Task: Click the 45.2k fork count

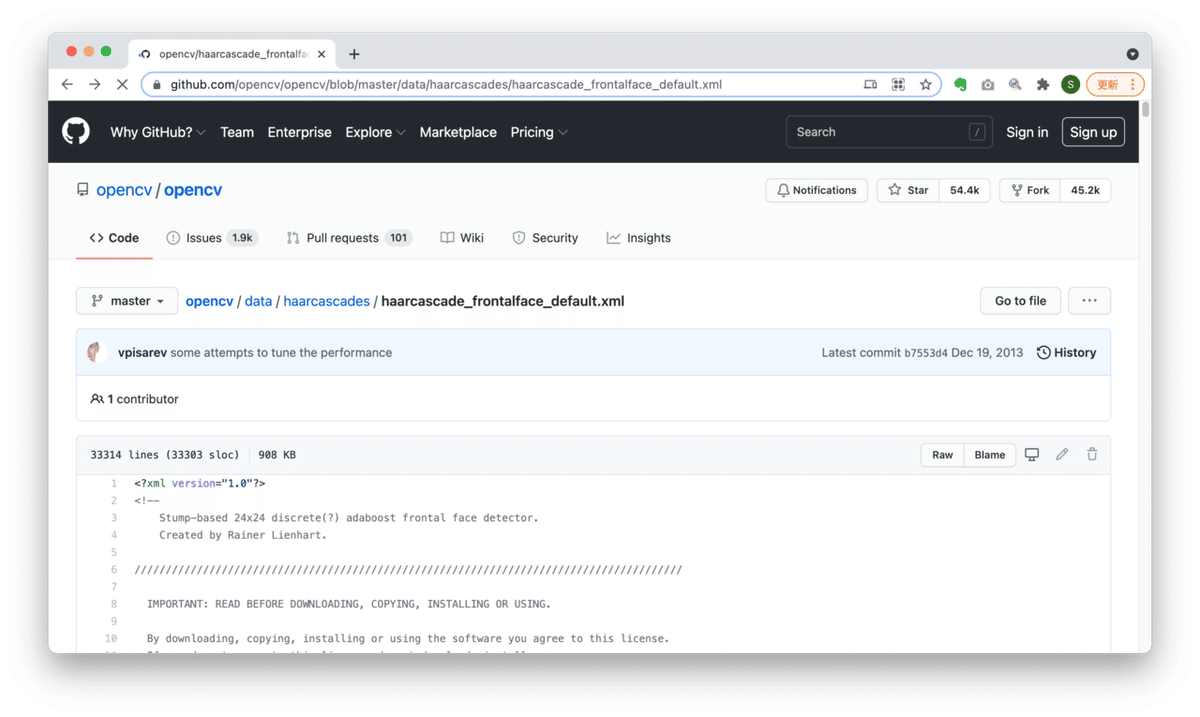Action: [x=1085, y=190]
